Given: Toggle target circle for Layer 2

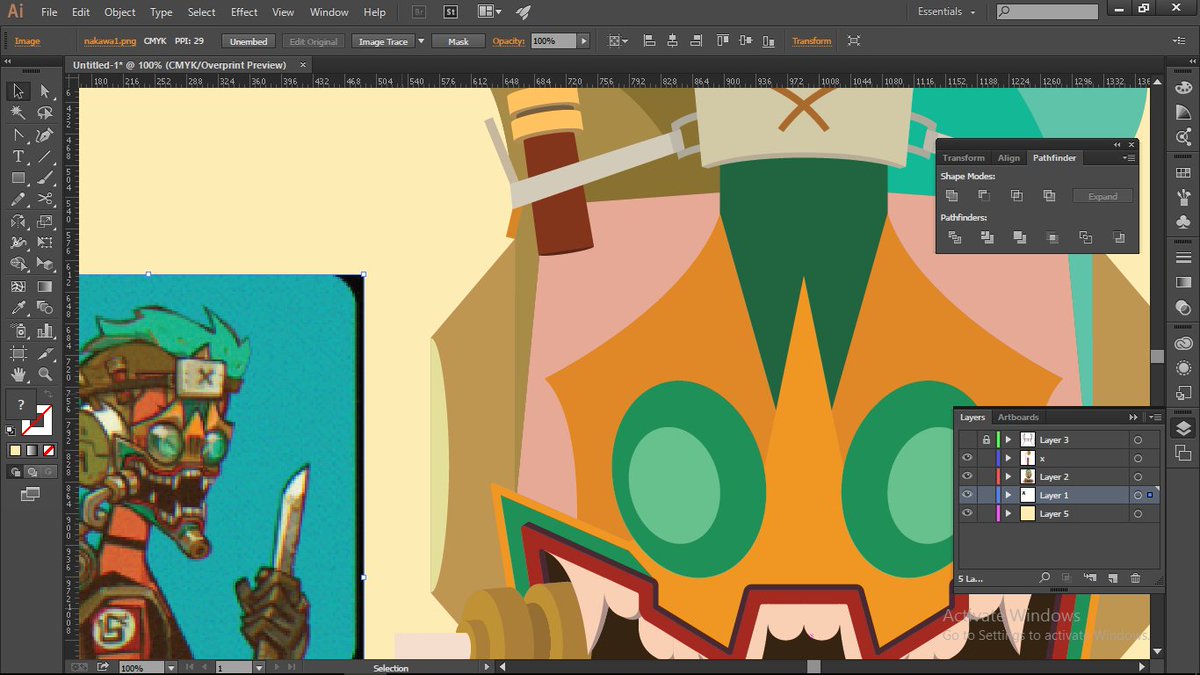Looking at the screenshot, I should coord(1138,477).
